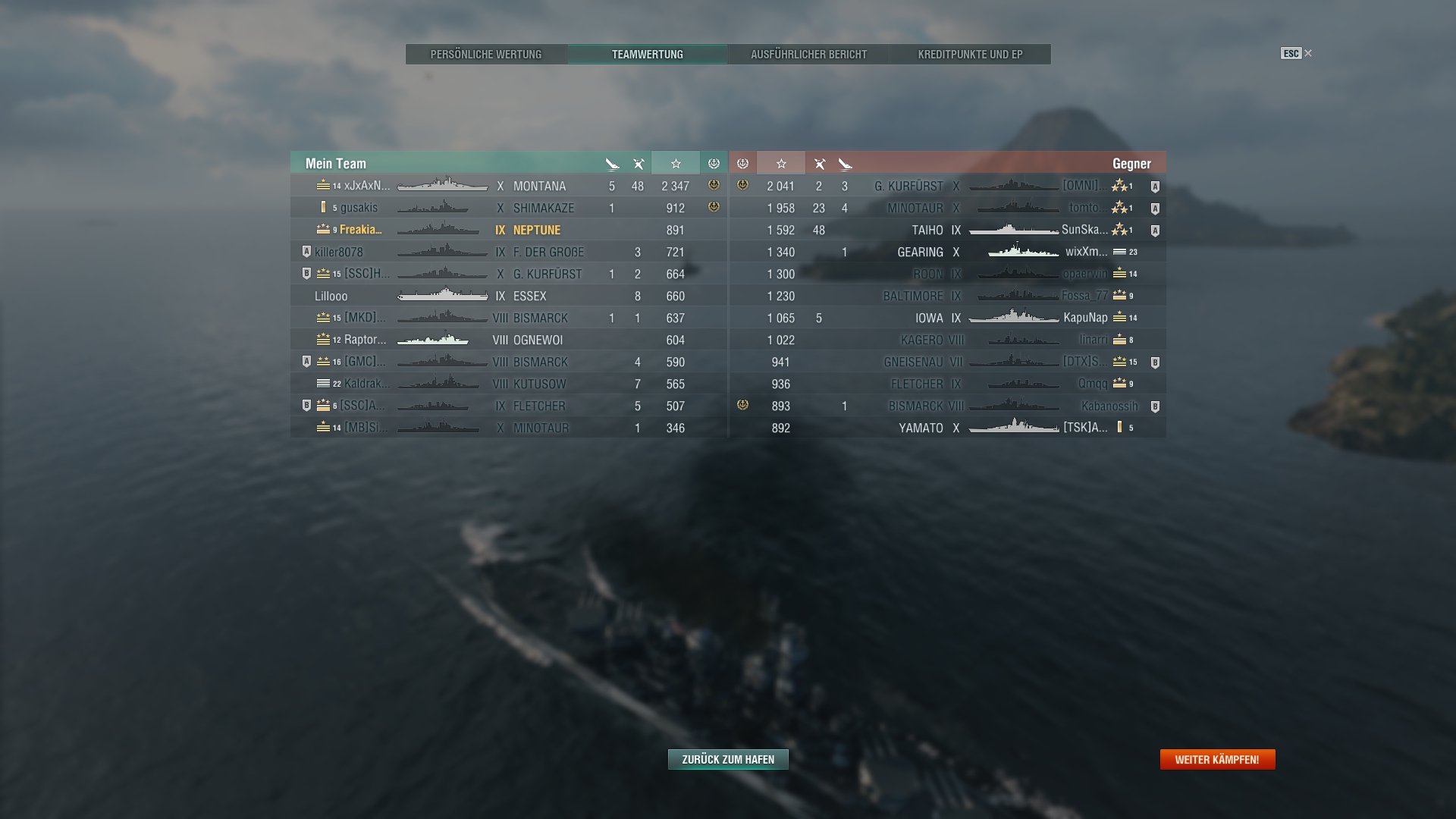
Task: Click the medal icon in Shimakaze row
Action: pos(714,207)
